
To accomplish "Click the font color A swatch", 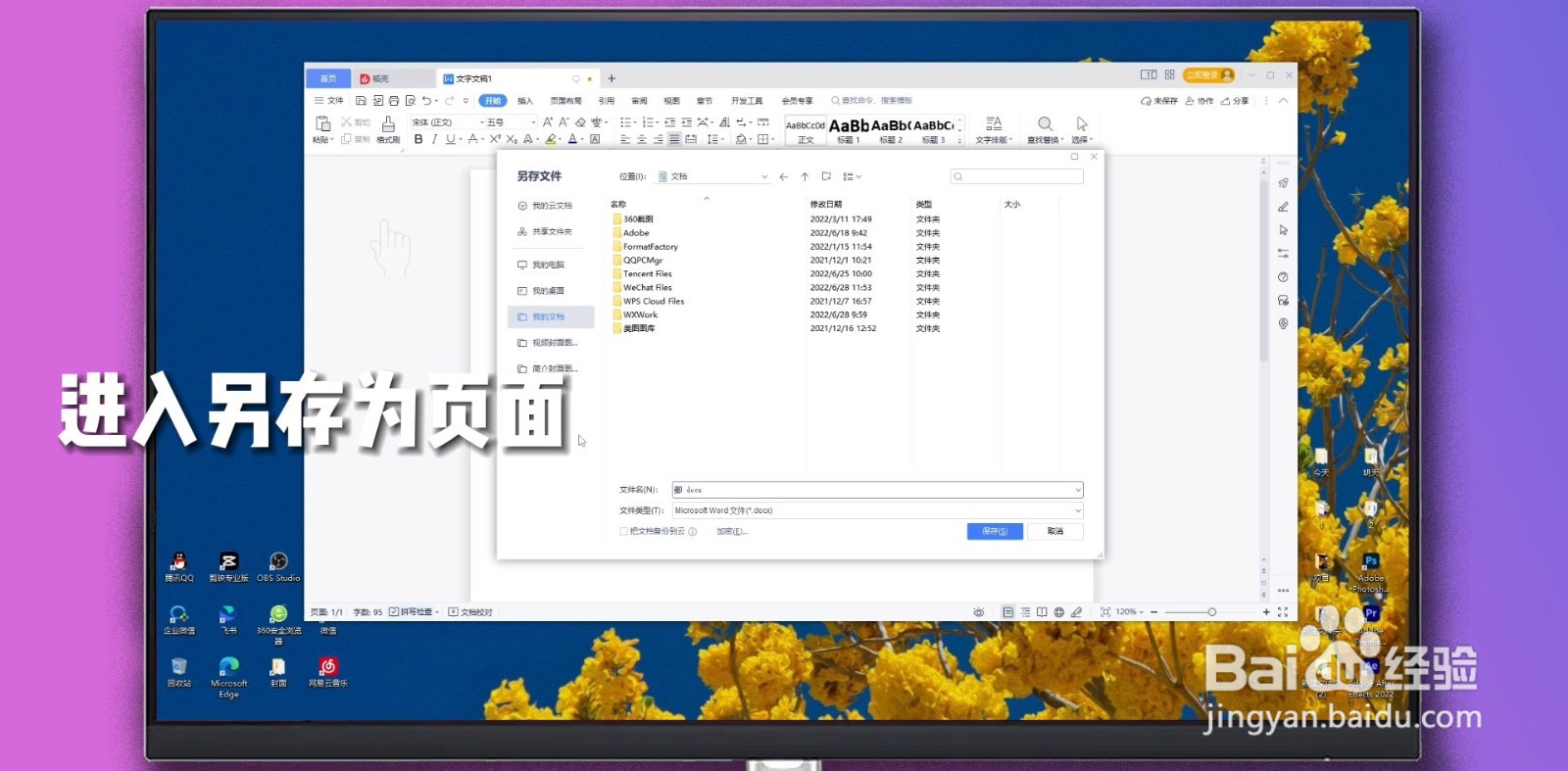I will point(572,139).
